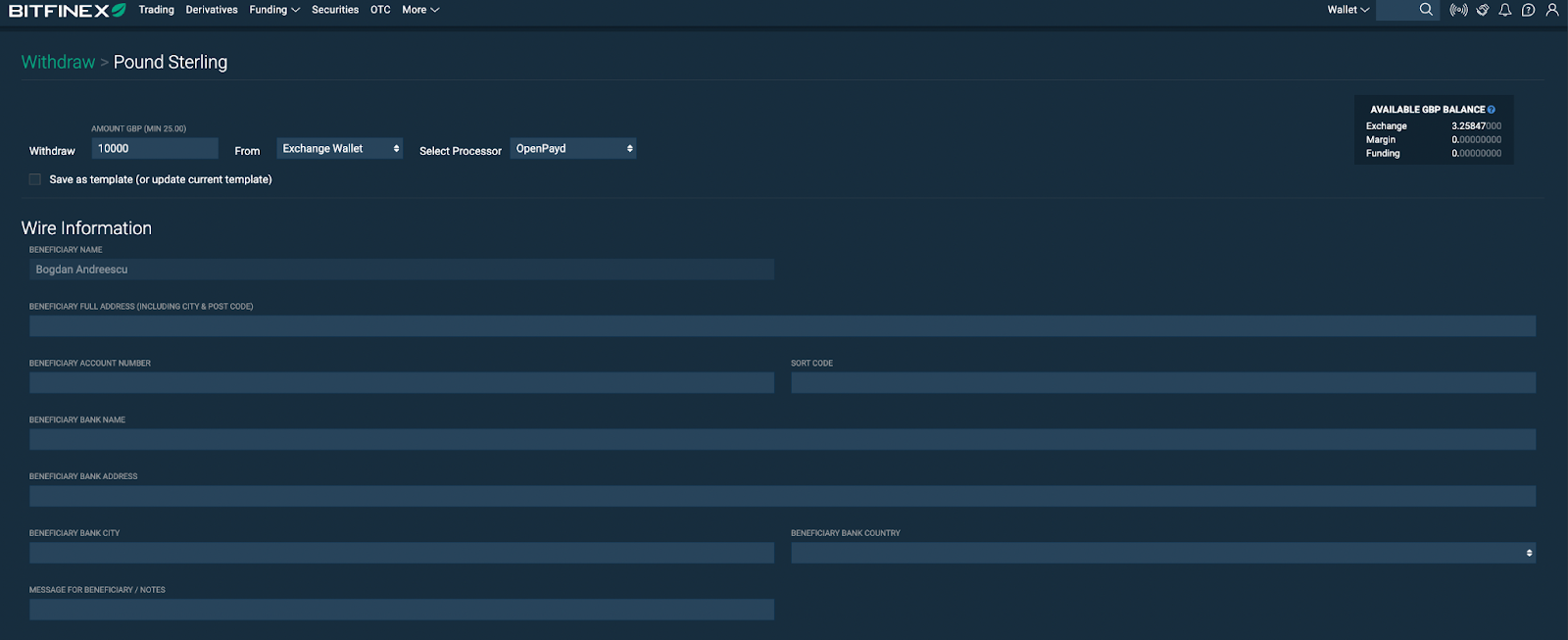
Task: Click the Wire Information heading
Action: pyautogui.click(x=86, y=228)
